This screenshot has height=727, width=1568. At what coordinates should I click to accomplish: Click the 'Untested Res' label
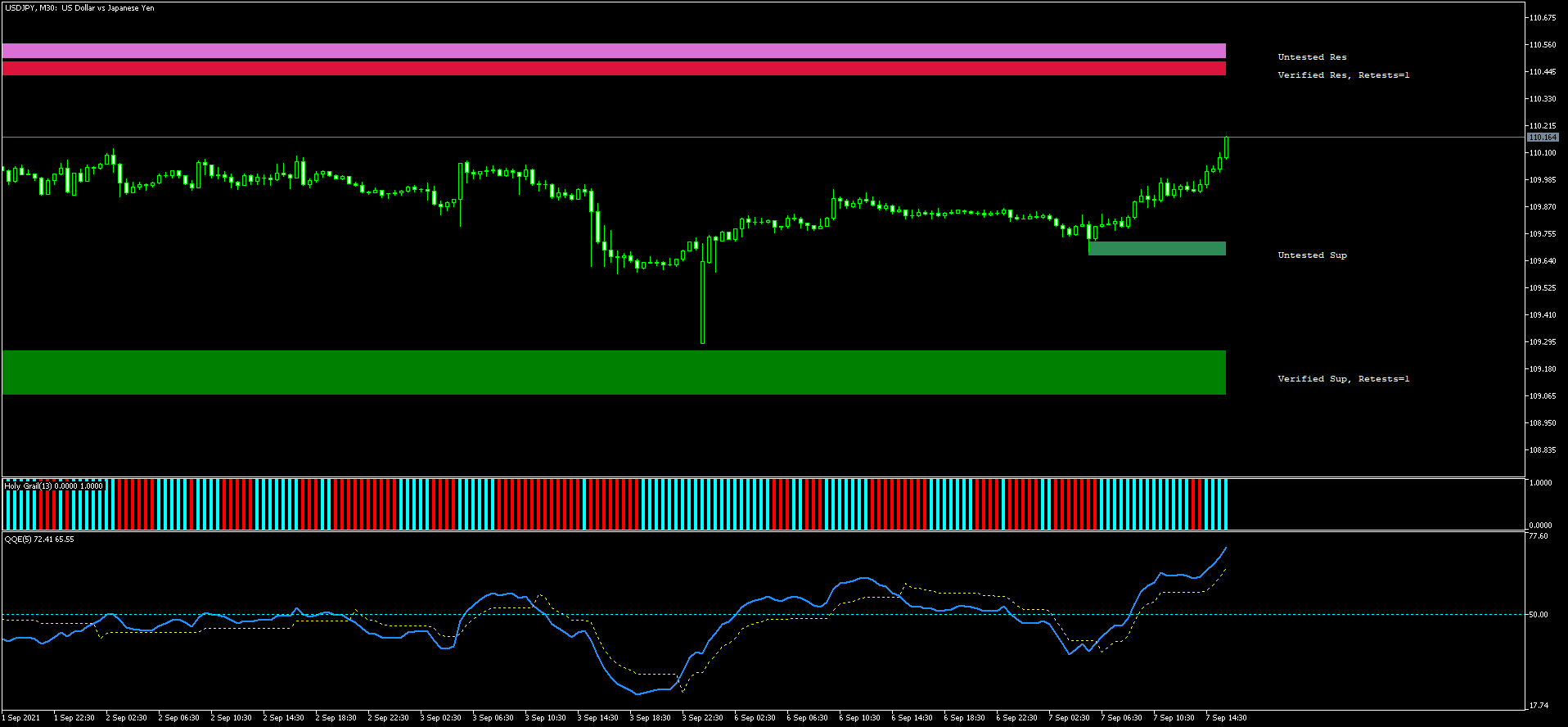(1312, 57)
